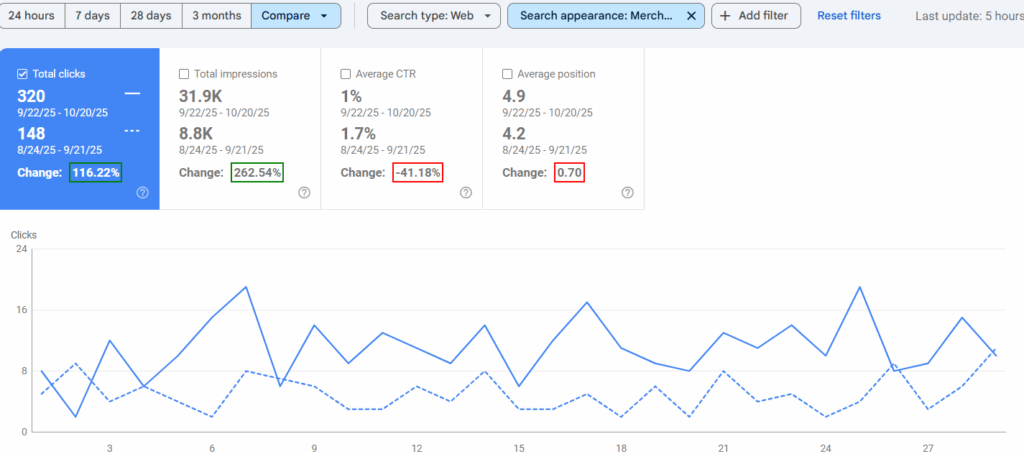Click solid line legend icon in Total clicks
This screenshot has height=454, width=1024.
pos(132,93)
